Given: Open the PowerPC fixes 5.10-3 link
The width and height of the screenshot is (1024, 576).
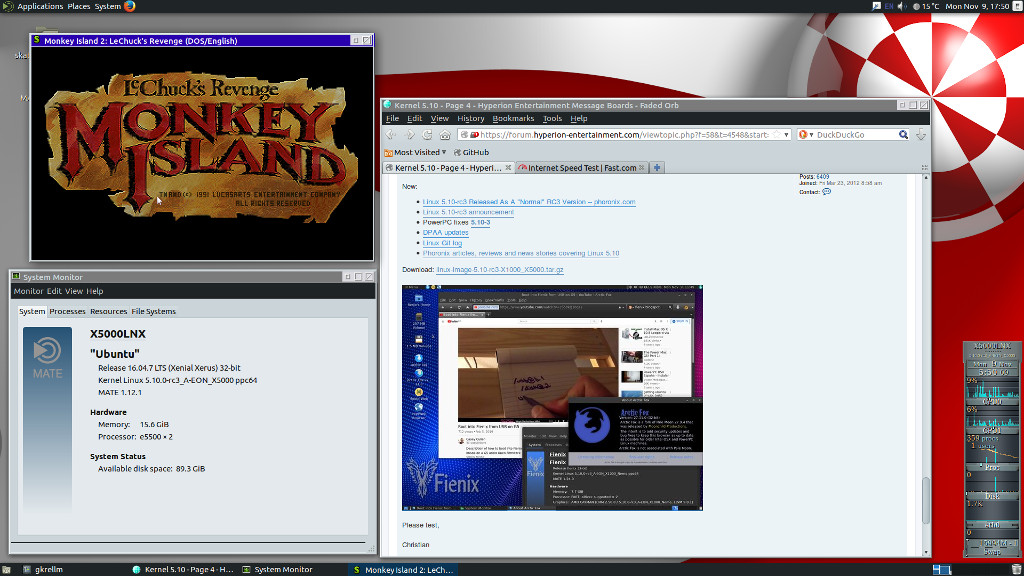Looking at the screenshot, I should 480,222.
